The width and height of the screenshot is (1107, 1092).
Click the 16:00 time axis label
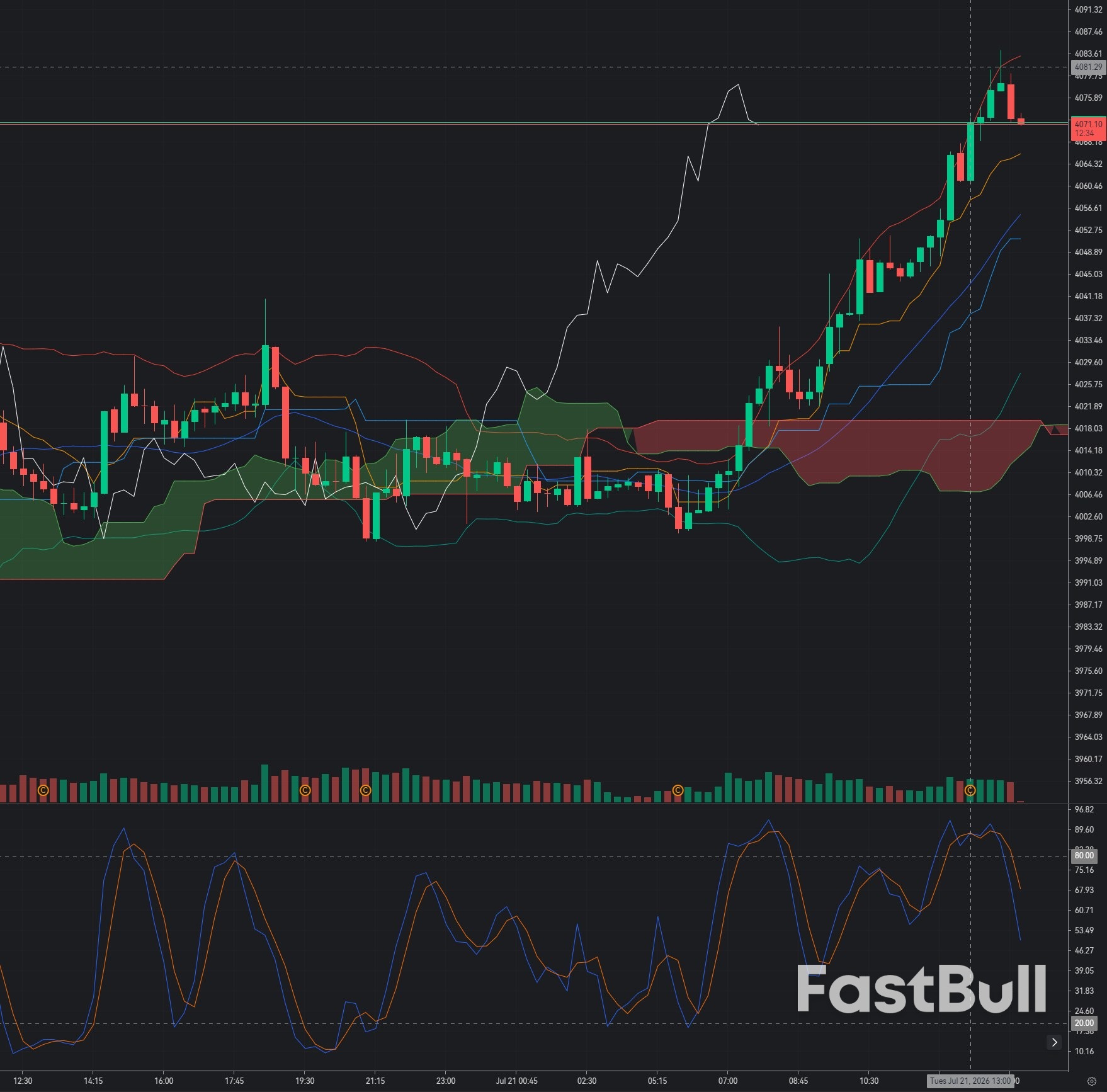pyautogui.click(x=164, y=1081)
